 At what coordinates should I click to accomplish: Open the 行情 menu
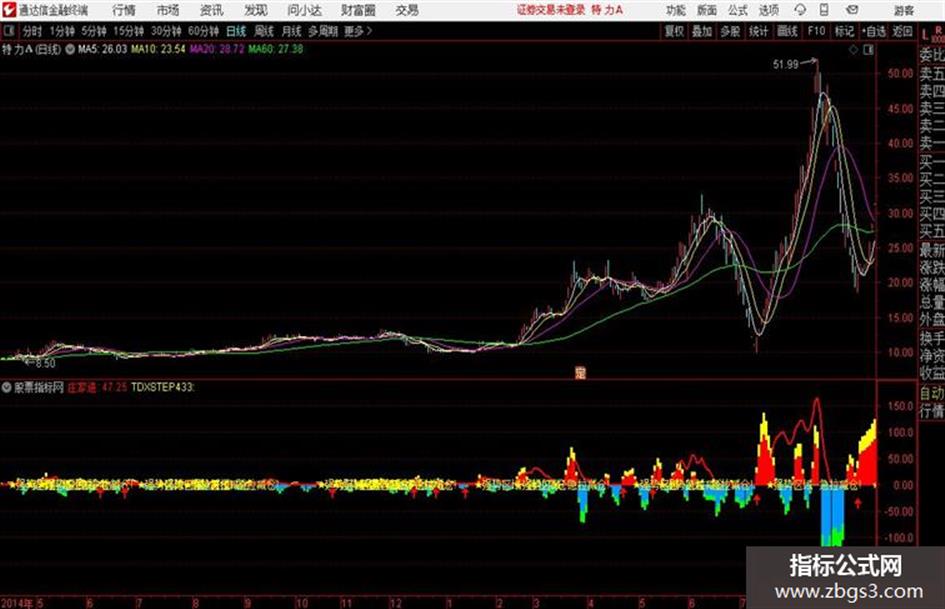click(x=124, y=10)
